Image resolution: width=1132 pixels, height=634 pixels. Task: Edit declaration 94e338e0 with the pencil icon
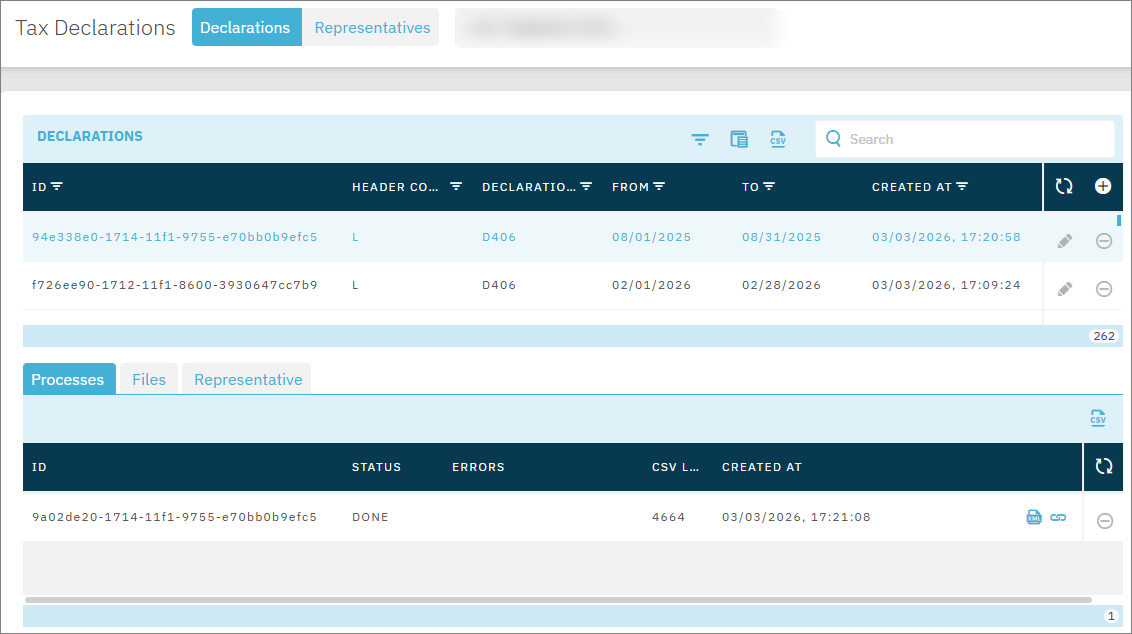[1064, 240]
